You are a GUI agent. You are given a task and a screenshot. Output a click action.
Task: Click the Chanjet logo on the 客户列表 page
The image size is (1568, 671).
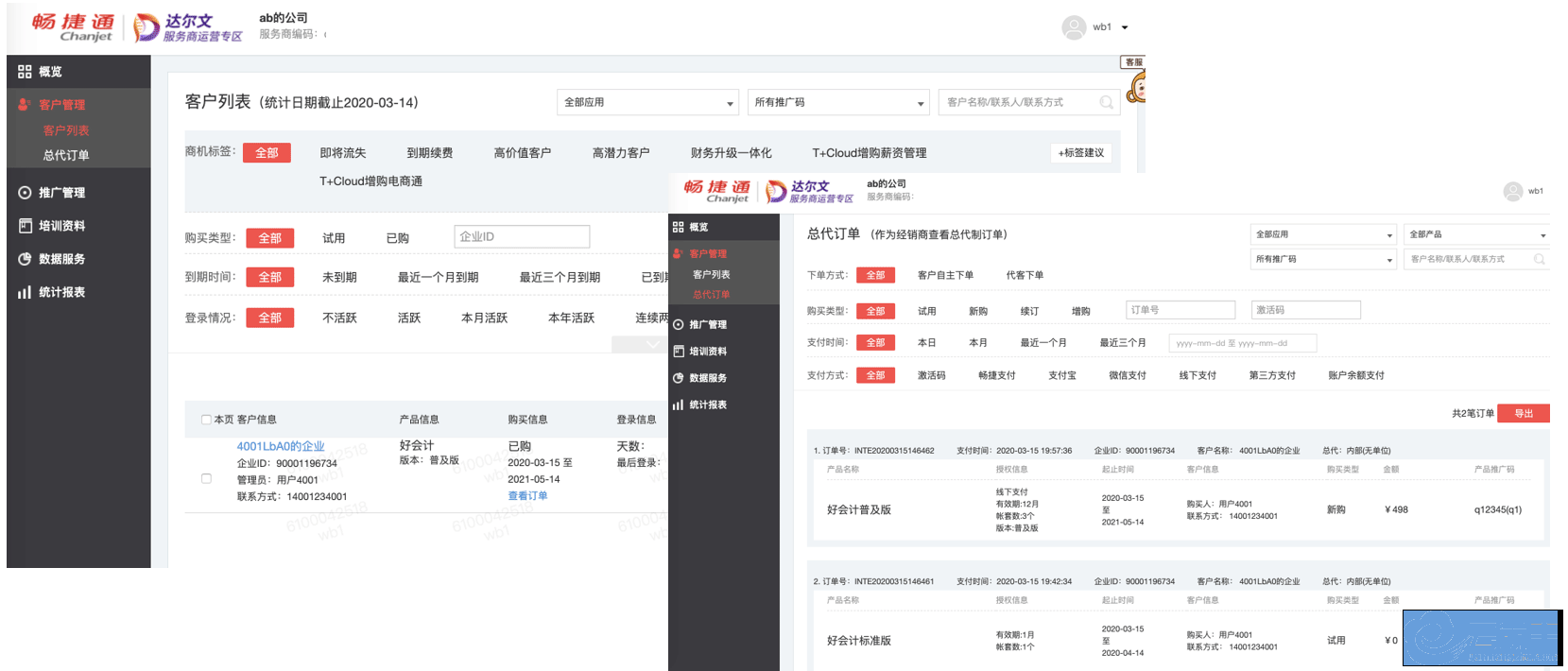[73, 26]
